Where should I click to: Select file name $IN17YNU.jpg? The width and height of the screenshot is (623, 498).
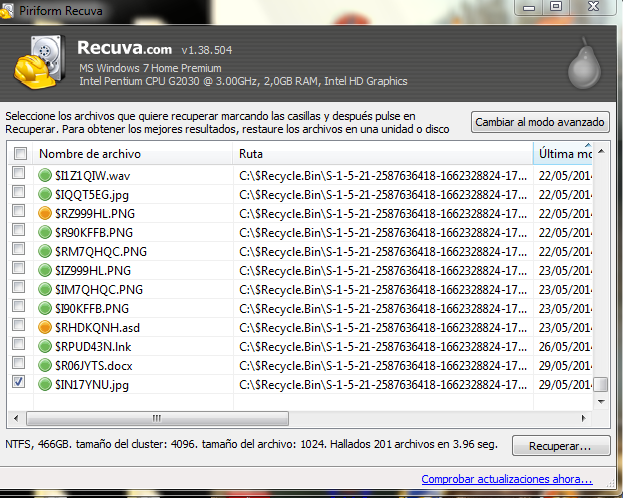[x=92, y=385]
